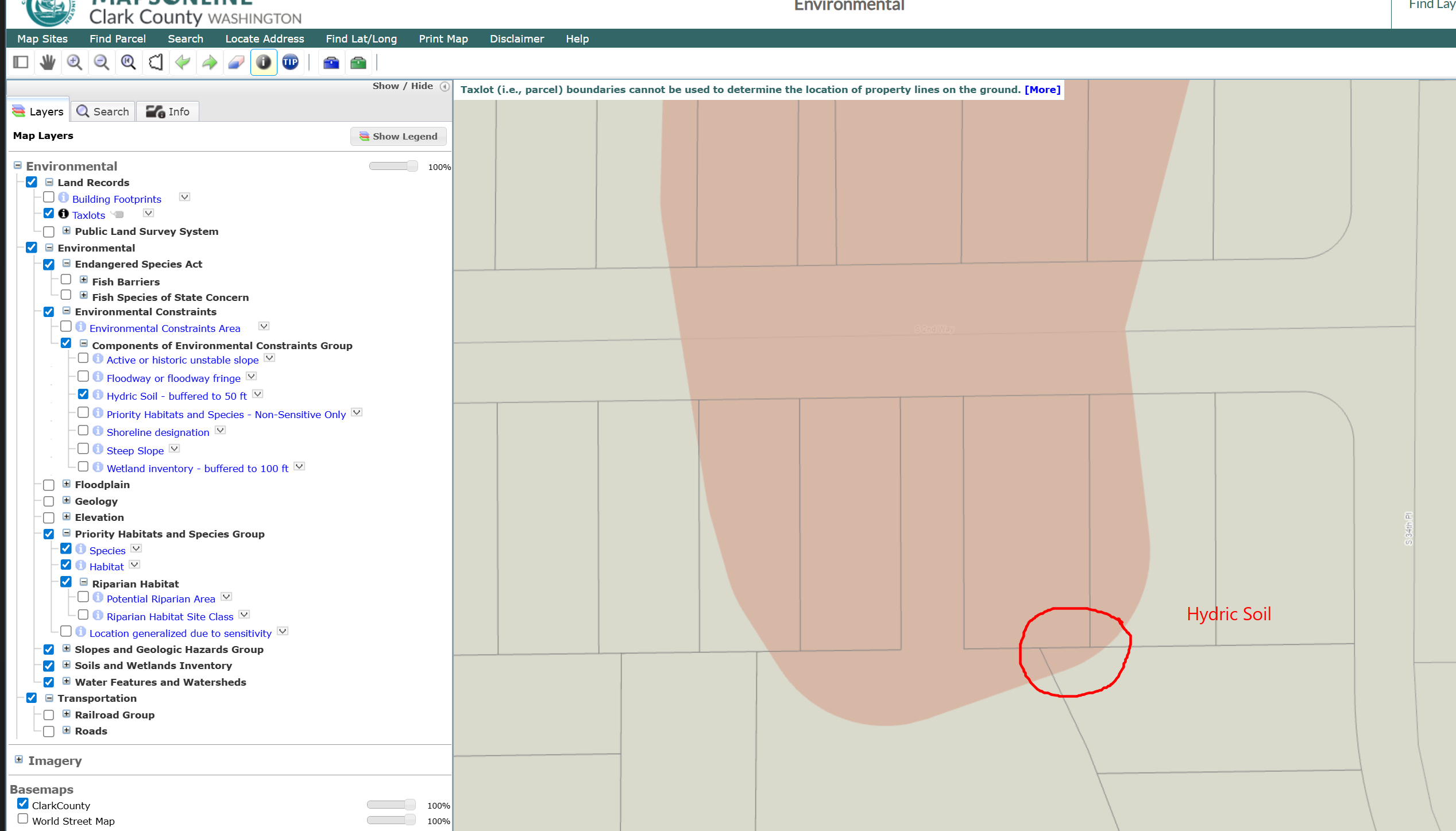The height and width of the screenshot is (831, 1456).
Task: Activate the zoom out magnifier tool
Action: click(x=102, y=62)
